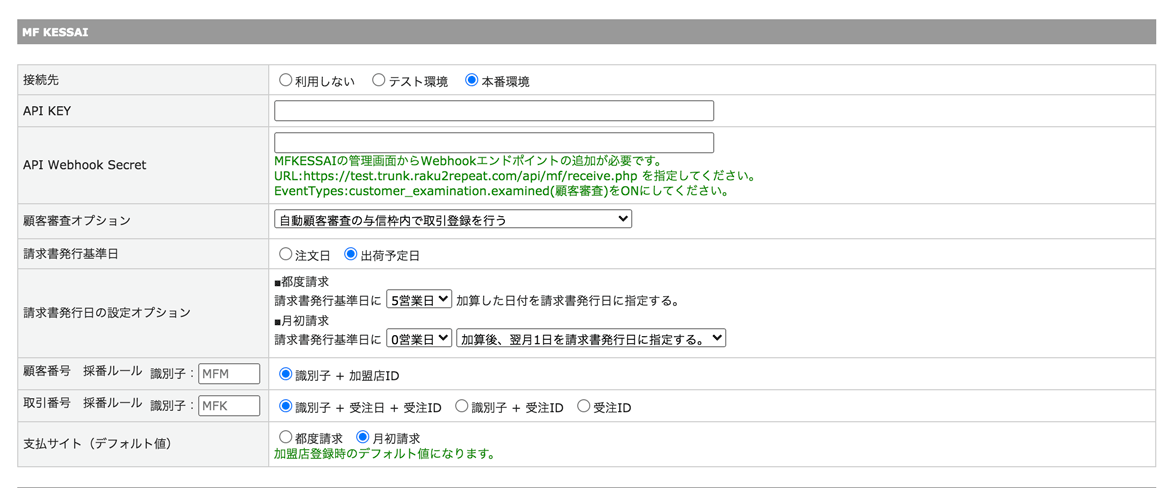Click the EventTypes customer_examination.examined note

click(x=502, y=191)
